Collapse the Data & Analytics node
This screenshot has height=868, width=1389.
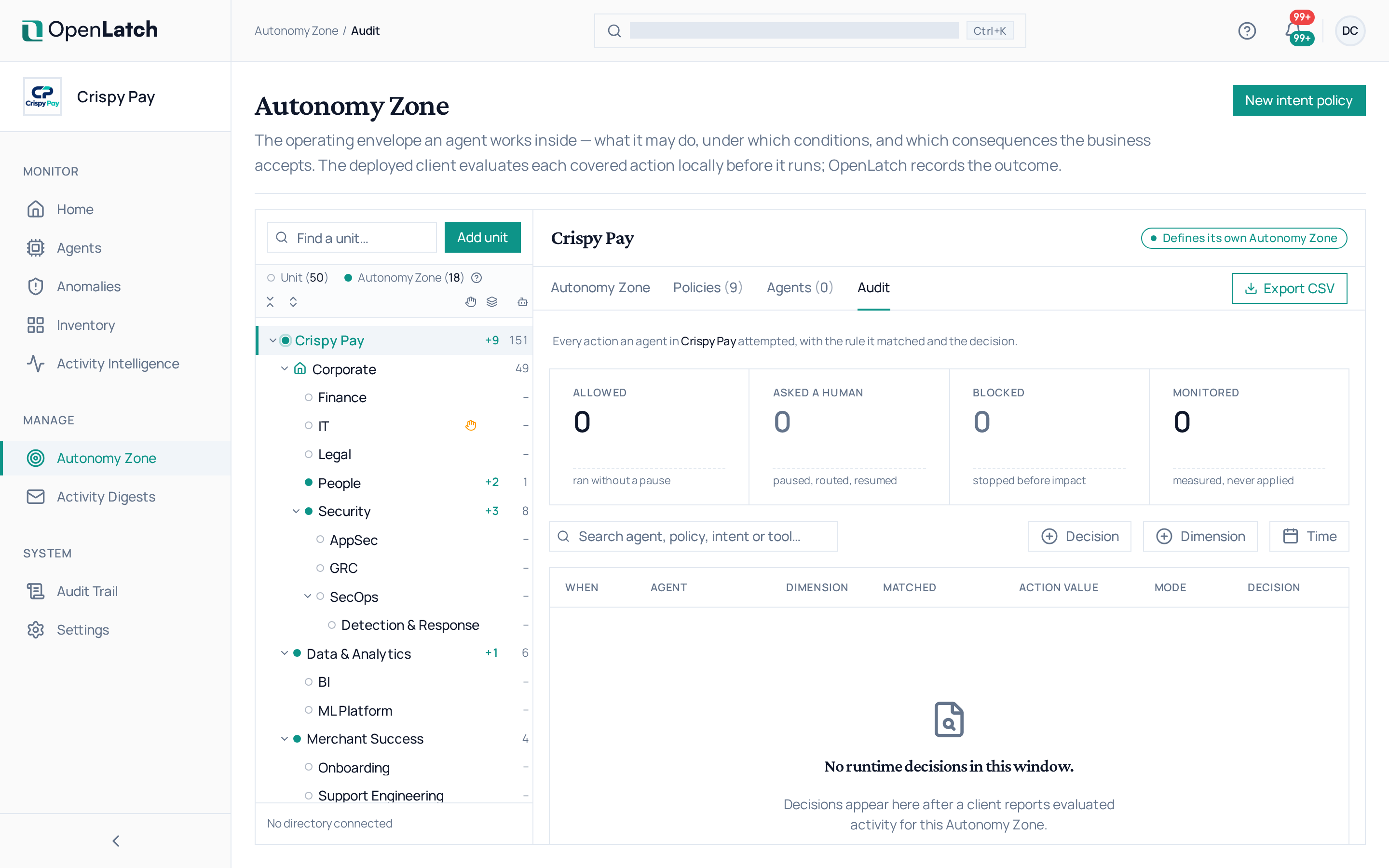click(x=284, y=653)
